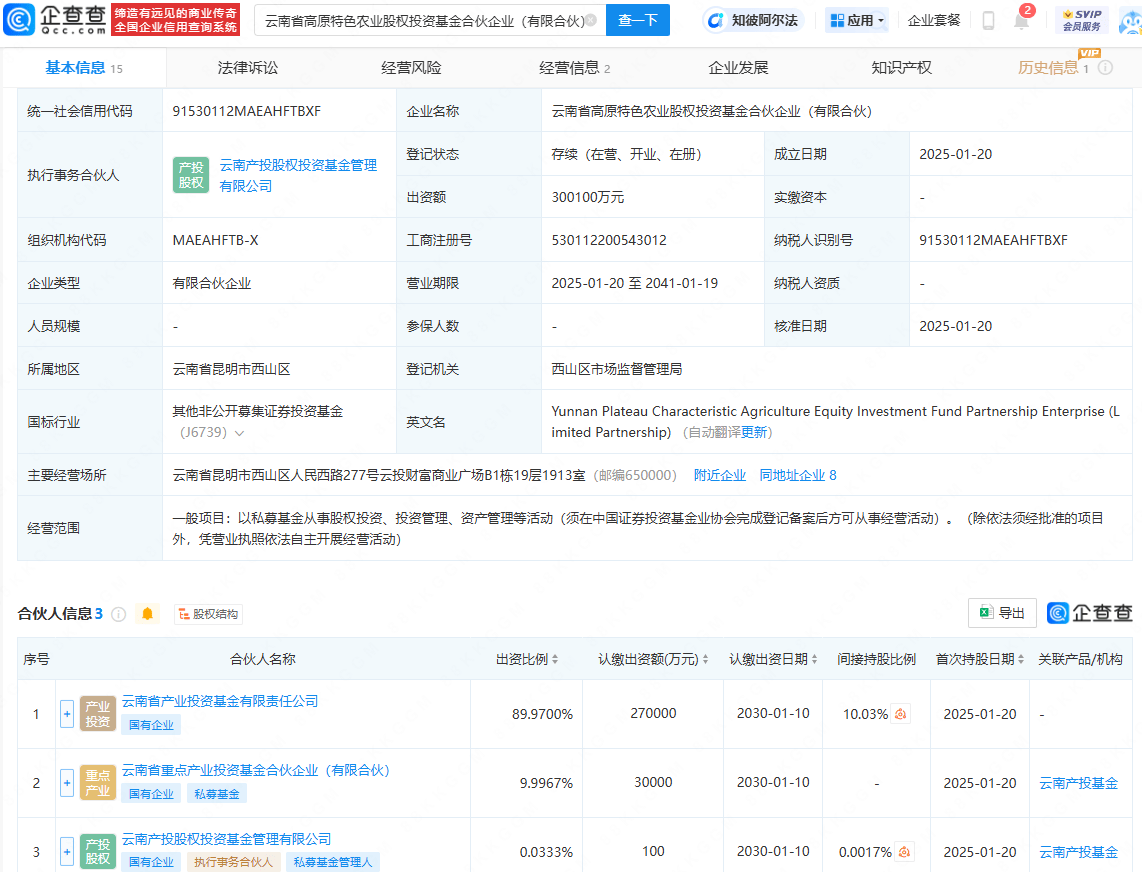Expand the 国标行业 J6739 chevron
1142x872 pixels.
tap(239, 433)
